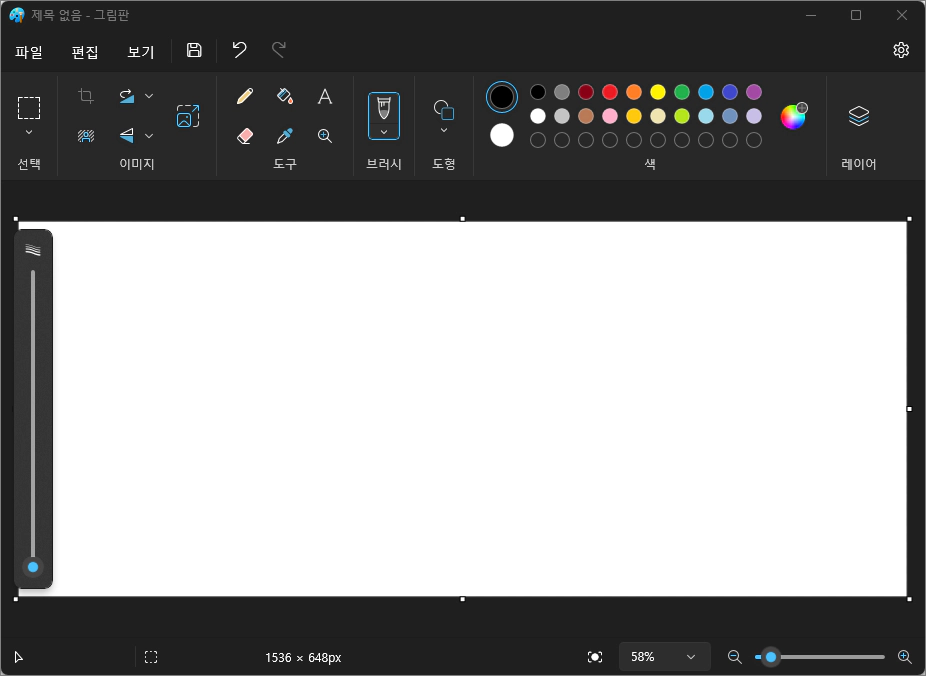
Task: Open the 편집 menu
Action: tap(84, 51)
